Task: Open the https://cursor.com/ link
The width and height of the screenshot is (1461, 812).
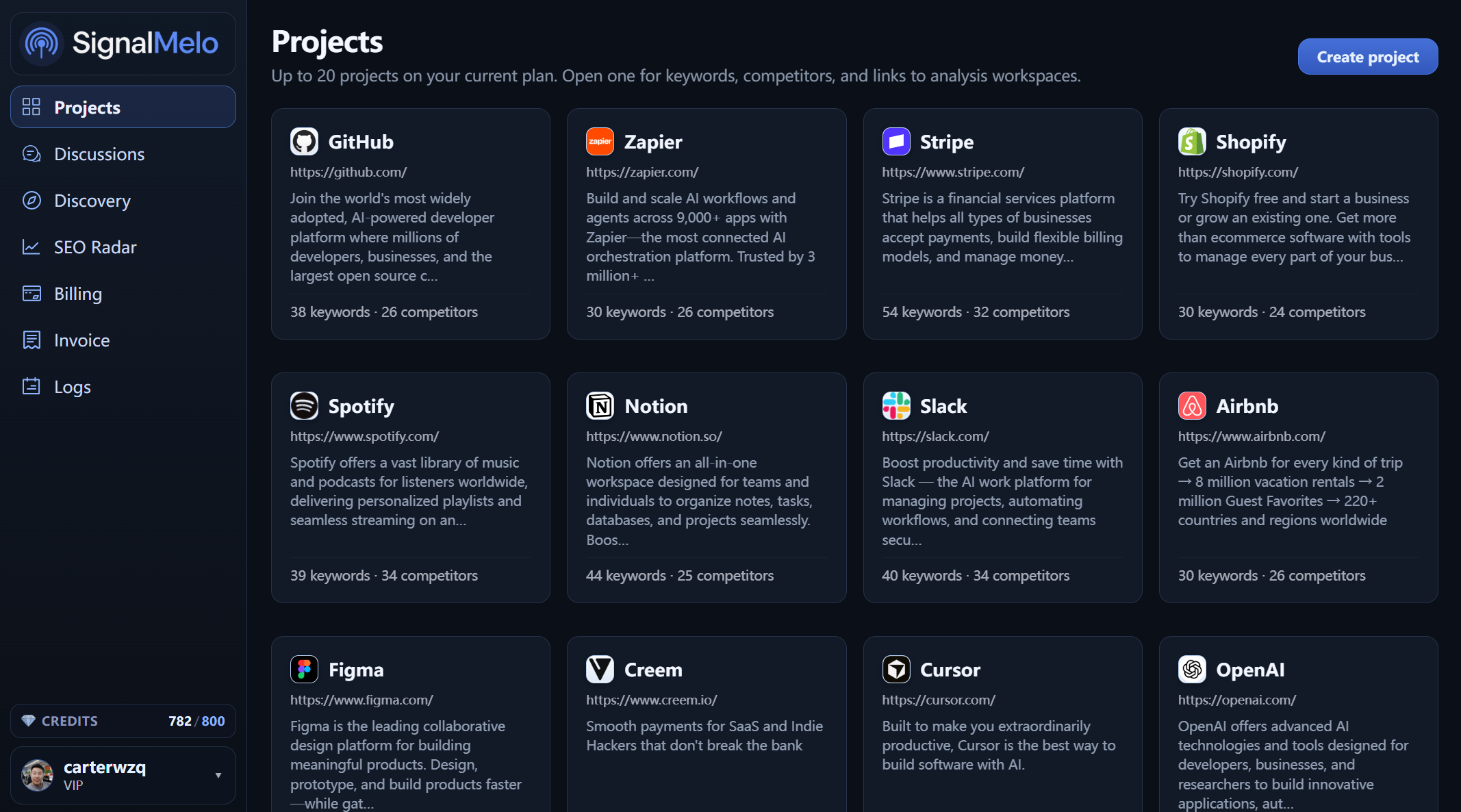Action: 939,700
